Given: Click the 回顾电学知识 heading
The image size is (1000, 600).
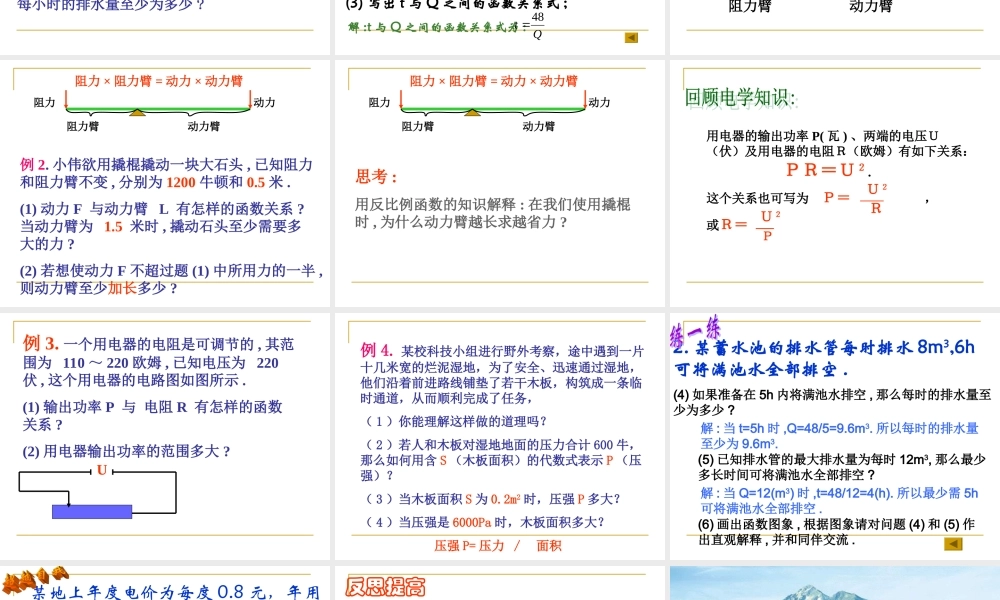Looking at the screenshot, I should 740,98.
